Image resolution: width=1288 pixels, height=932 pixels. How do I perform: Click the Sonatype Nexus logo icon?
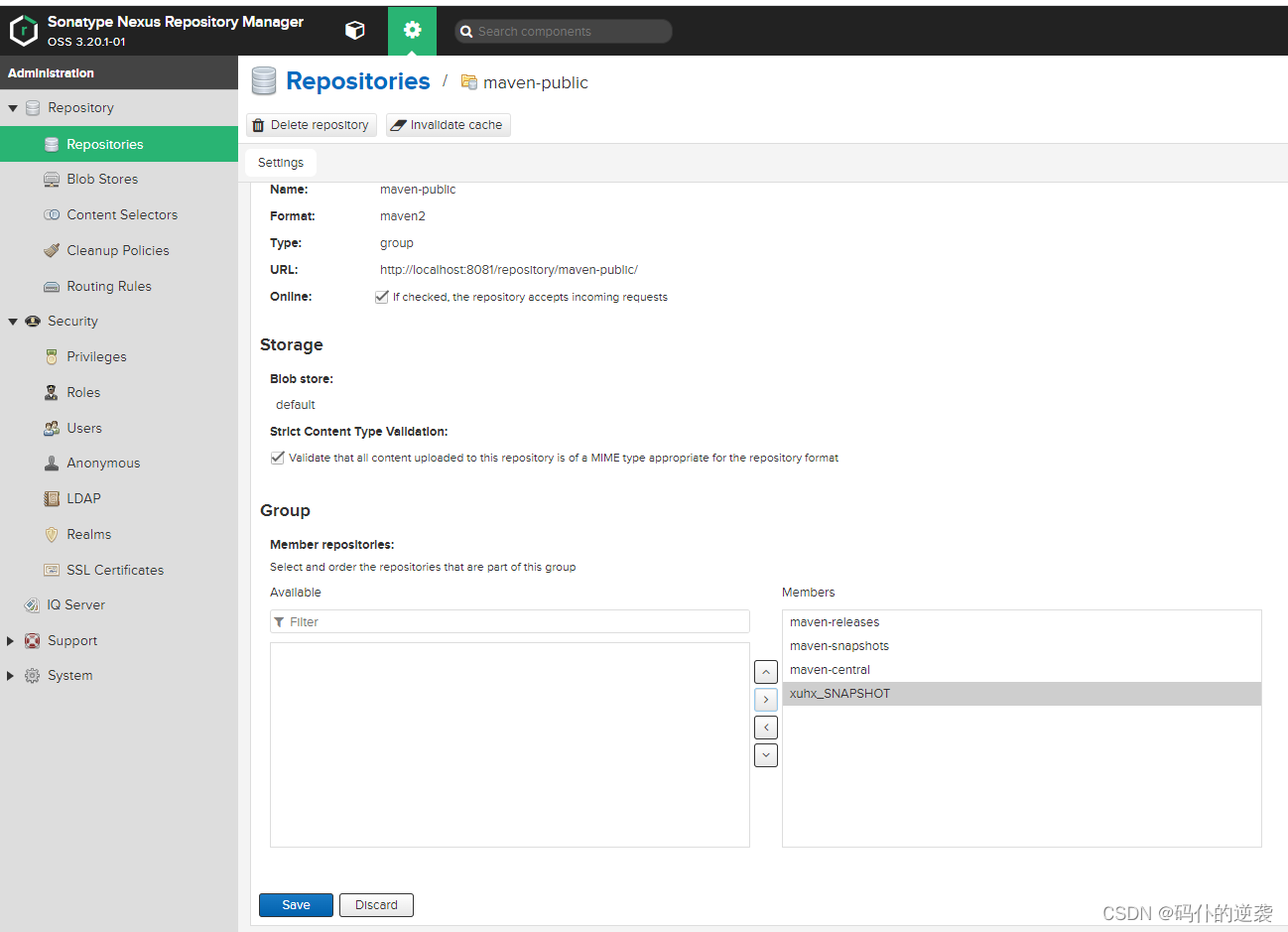pos(24,31)
